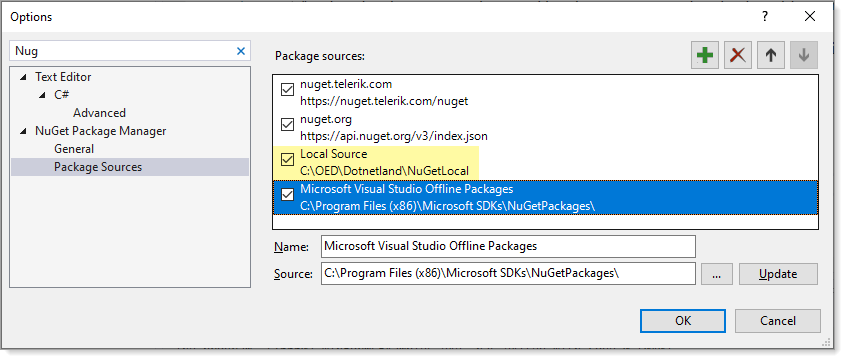
Task: Open the dialog help question mark
Action: point(765,17)
